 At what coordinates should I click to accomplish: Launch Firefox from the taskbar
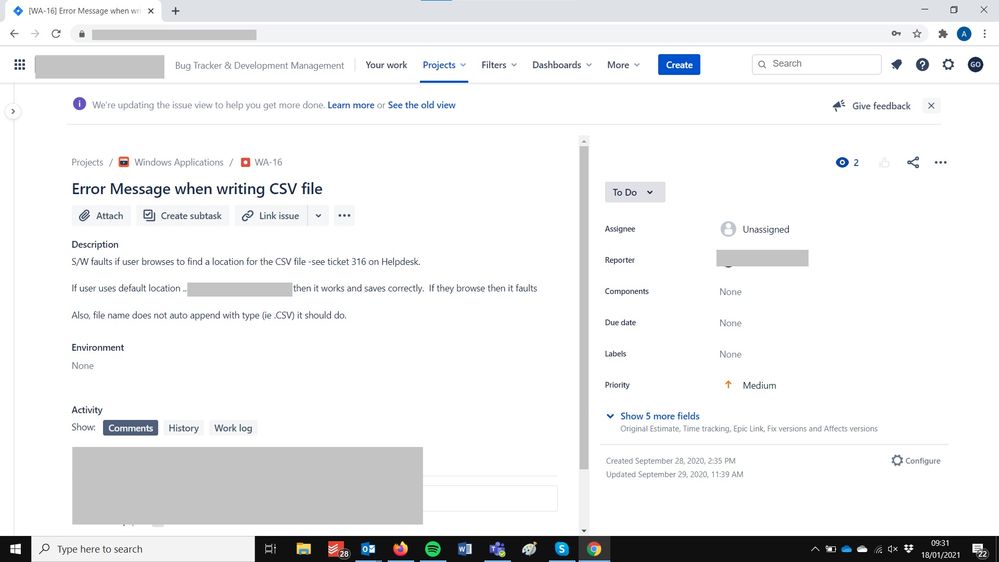click(400, 549)
